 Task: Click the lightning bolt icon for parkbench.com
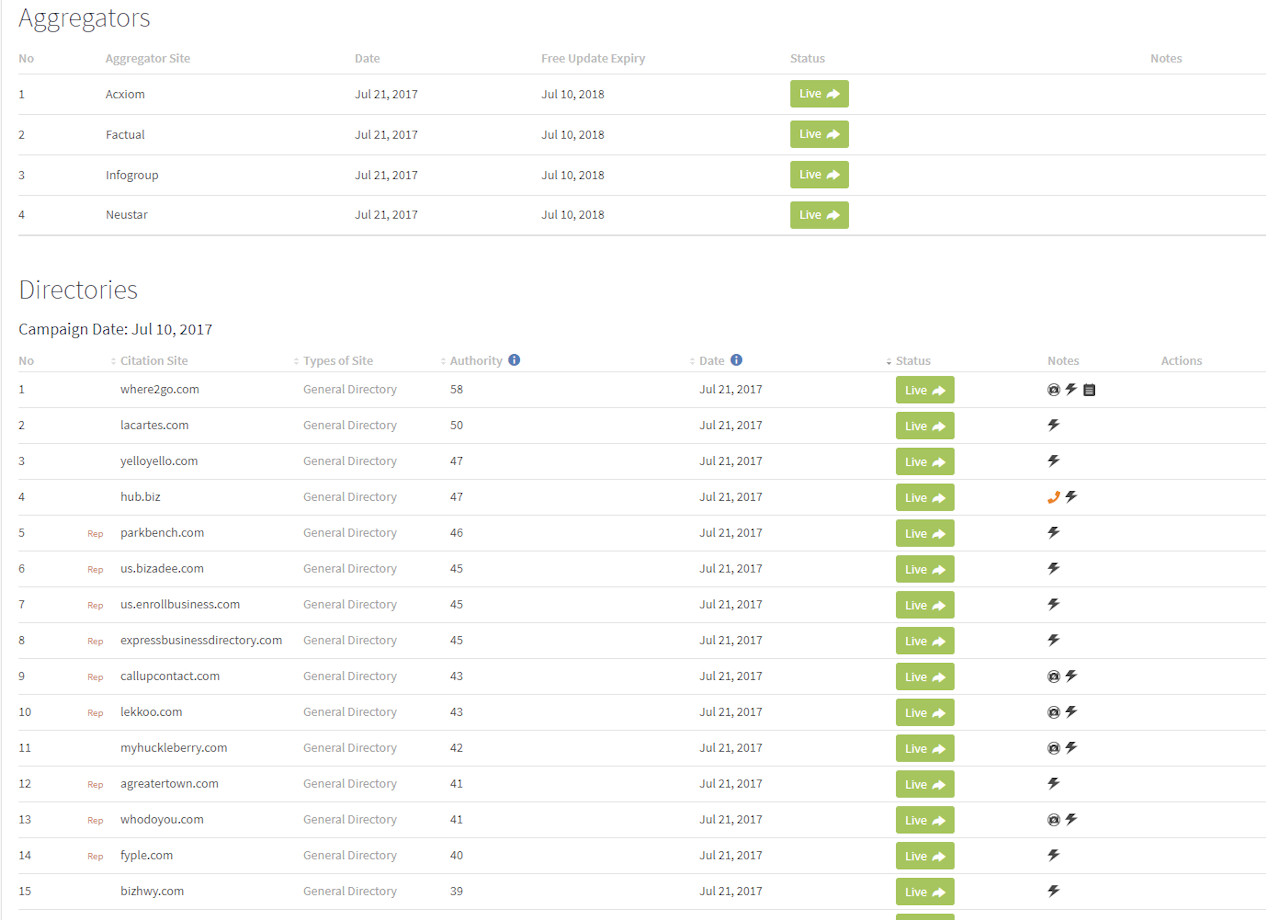point(1053,533)
